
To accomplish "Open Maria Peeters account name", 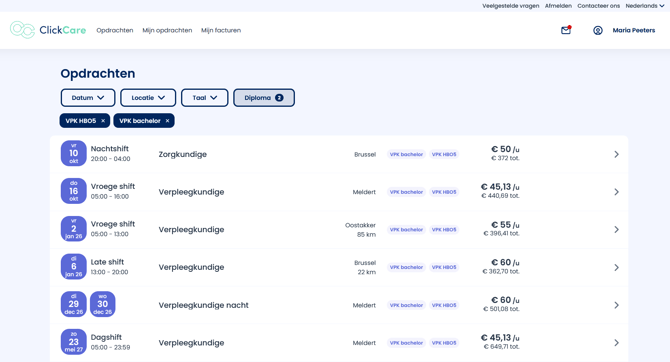I will point(634,30).
